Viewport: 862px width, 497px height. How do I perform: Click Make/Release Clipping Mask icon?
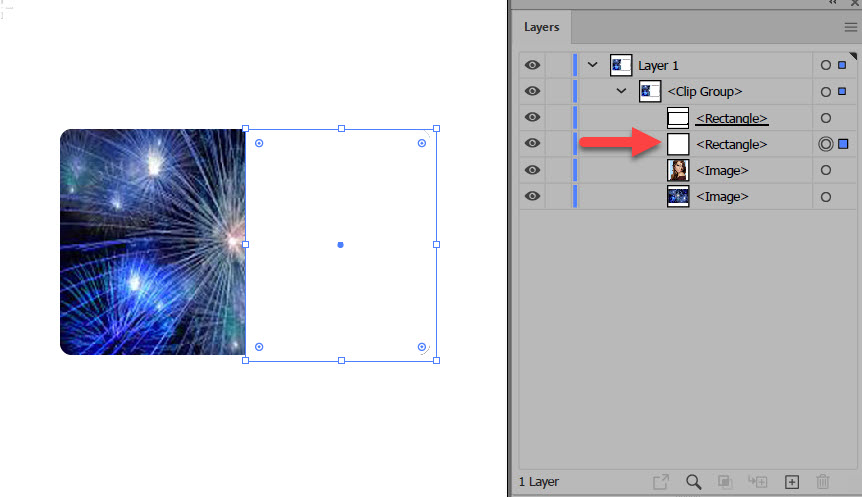click(x=725, y=482)
